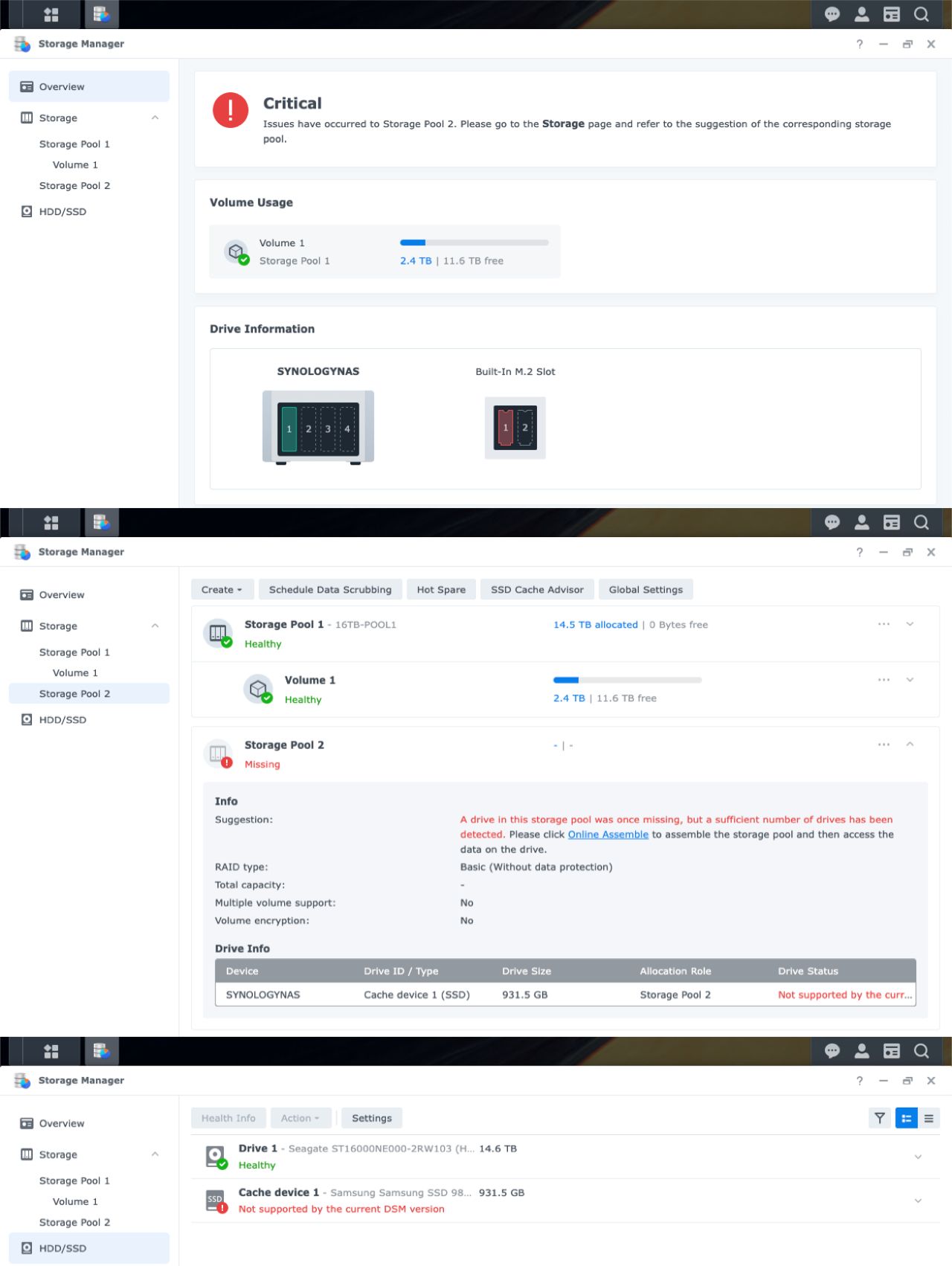Click Volume 1 icon in Volume Usage card
Image resolution: width=952 pixels, height=1266 pixels.
coord(237,252)
